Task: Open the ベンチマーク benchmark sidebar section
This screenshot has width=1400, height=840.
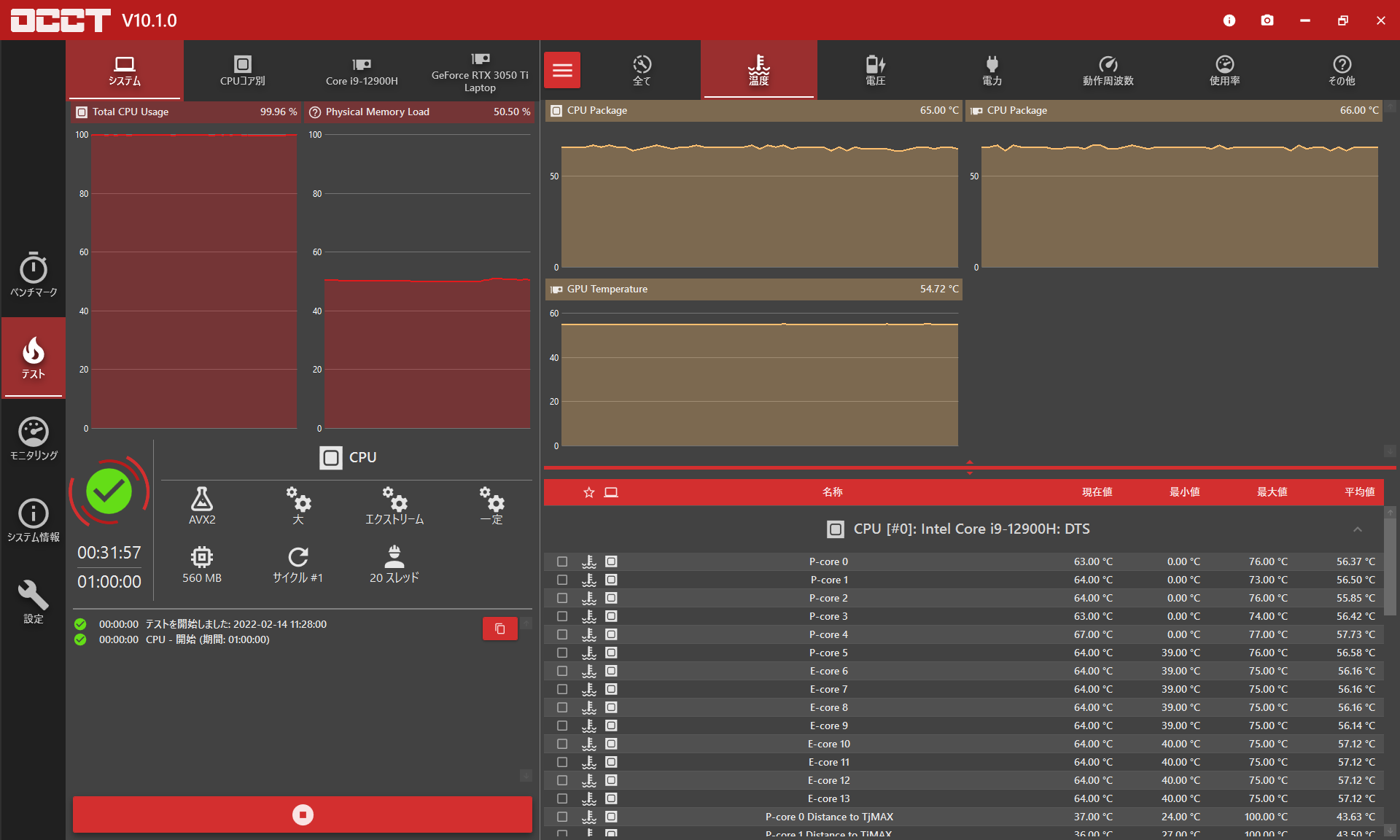Action: (34, 275)
